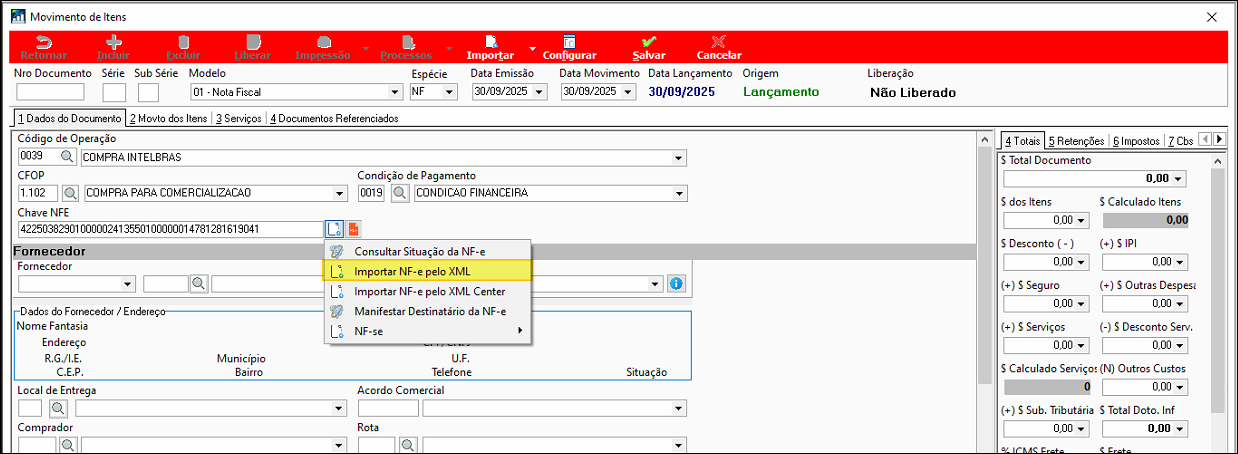Click the Nro Documento input field
1238x454 pixels.
pyautogui.click(x=50, y=92)
